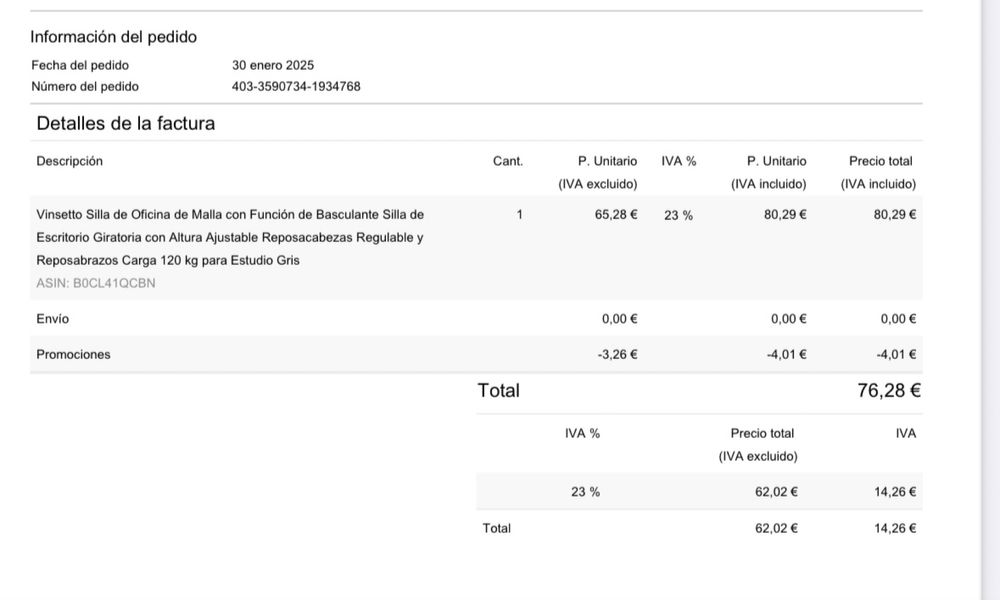Image resolution: width=1000 pixels, height=600 pixels.
Task: Click the 23 % IVA rate in product row
Action: (x=678, y=215)
